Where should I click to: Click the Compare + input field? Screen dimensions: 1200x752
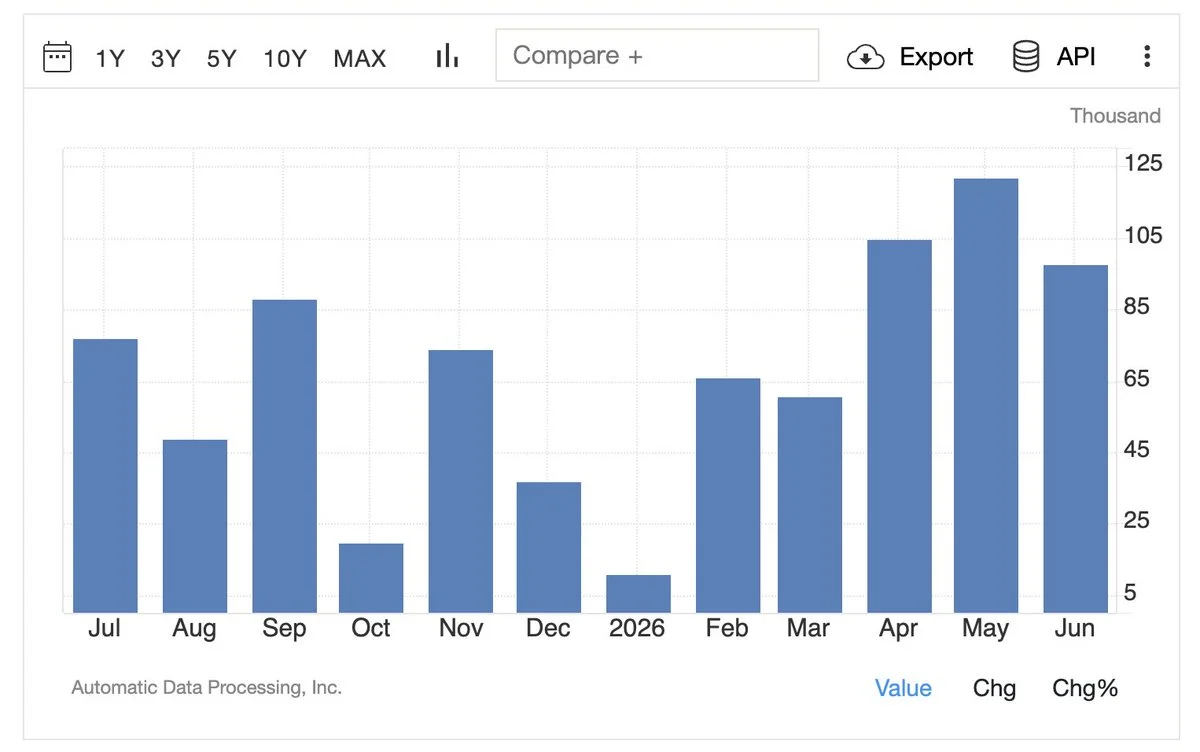point(657,55)
